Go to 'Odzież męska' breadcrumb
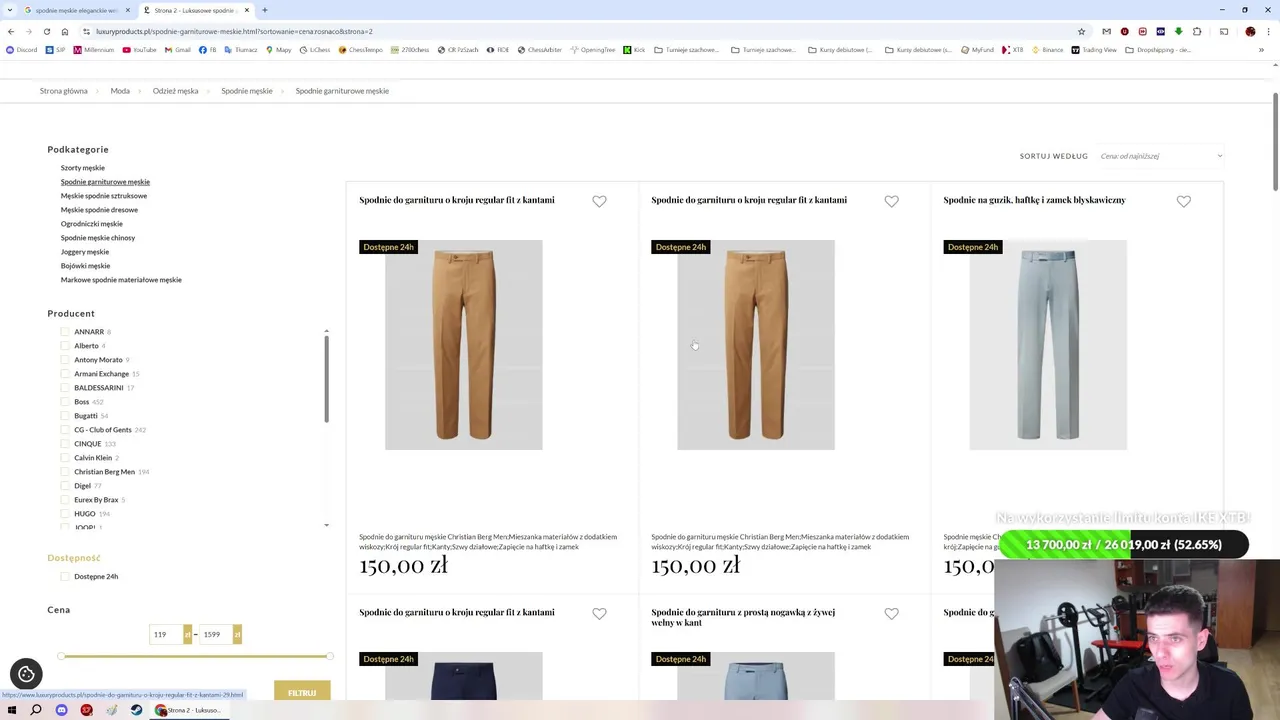 pos(175,91)
